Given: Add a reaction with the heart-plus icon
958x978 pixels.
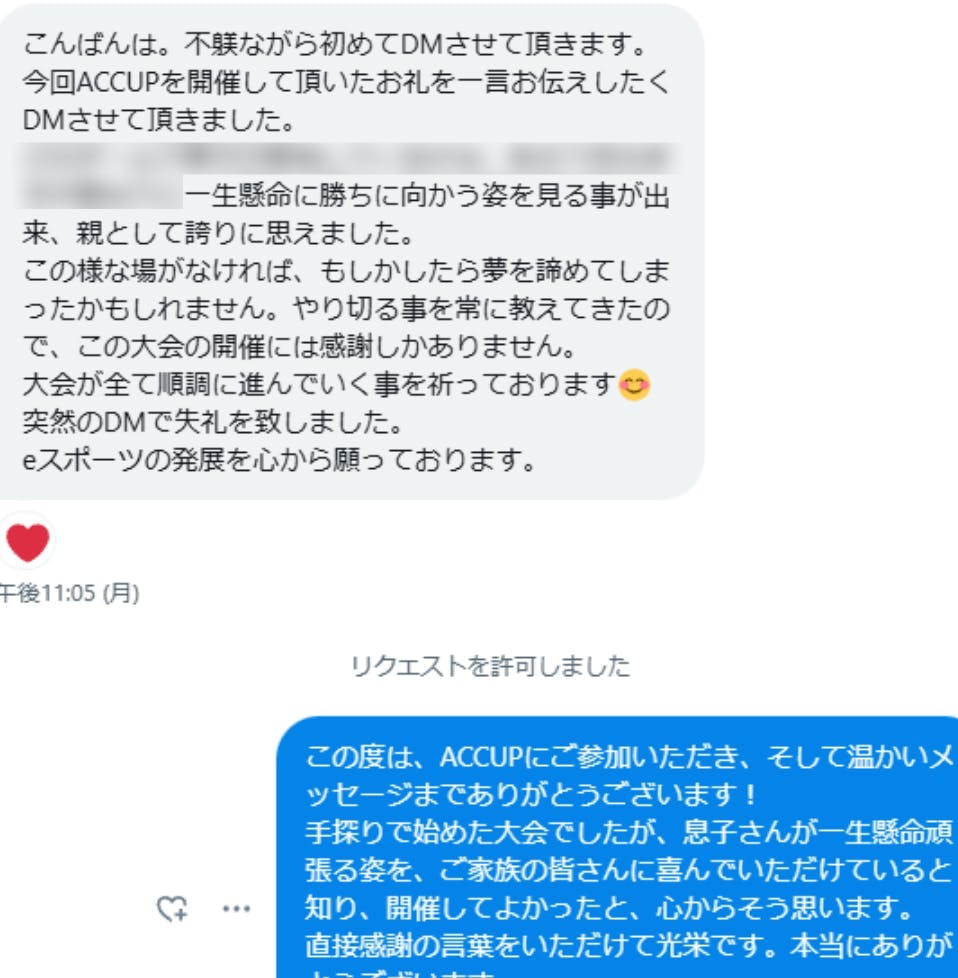Looking at the screenshot, I should [x=172, y=908].
